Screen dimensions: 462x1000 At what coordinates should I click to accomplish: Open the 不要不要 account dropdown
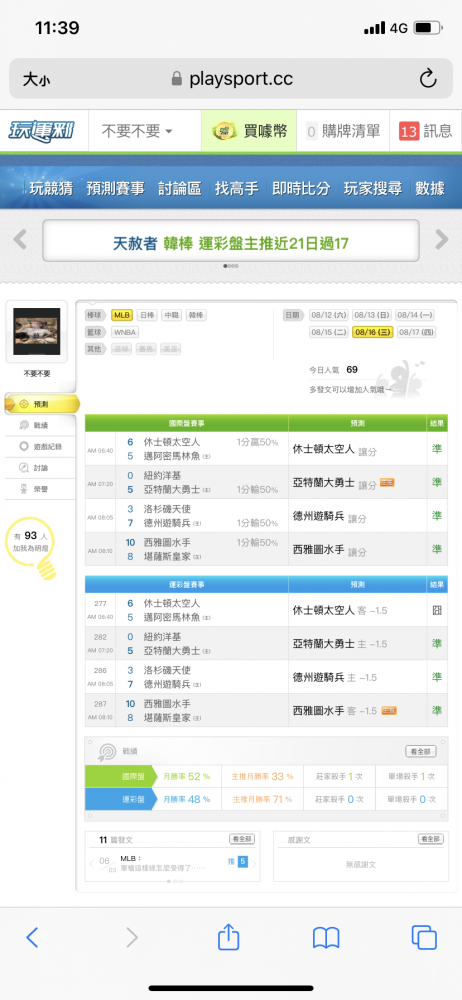tap(137, 131)
